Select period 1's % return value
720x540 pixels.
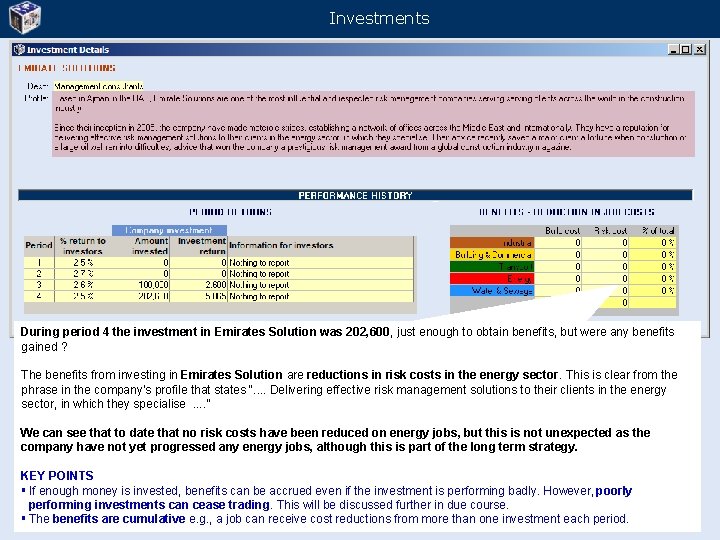tap(83, 263)
